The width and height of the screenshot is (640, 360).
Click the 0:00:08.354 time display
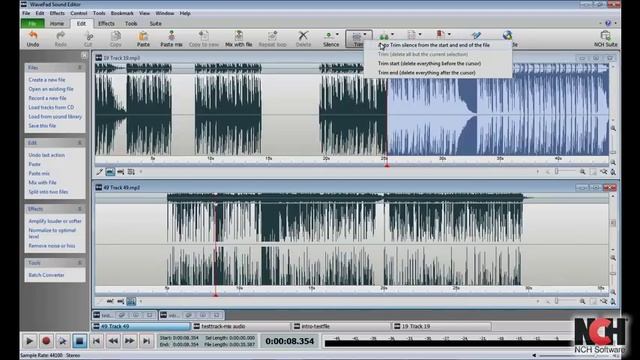tap(290, 341)
